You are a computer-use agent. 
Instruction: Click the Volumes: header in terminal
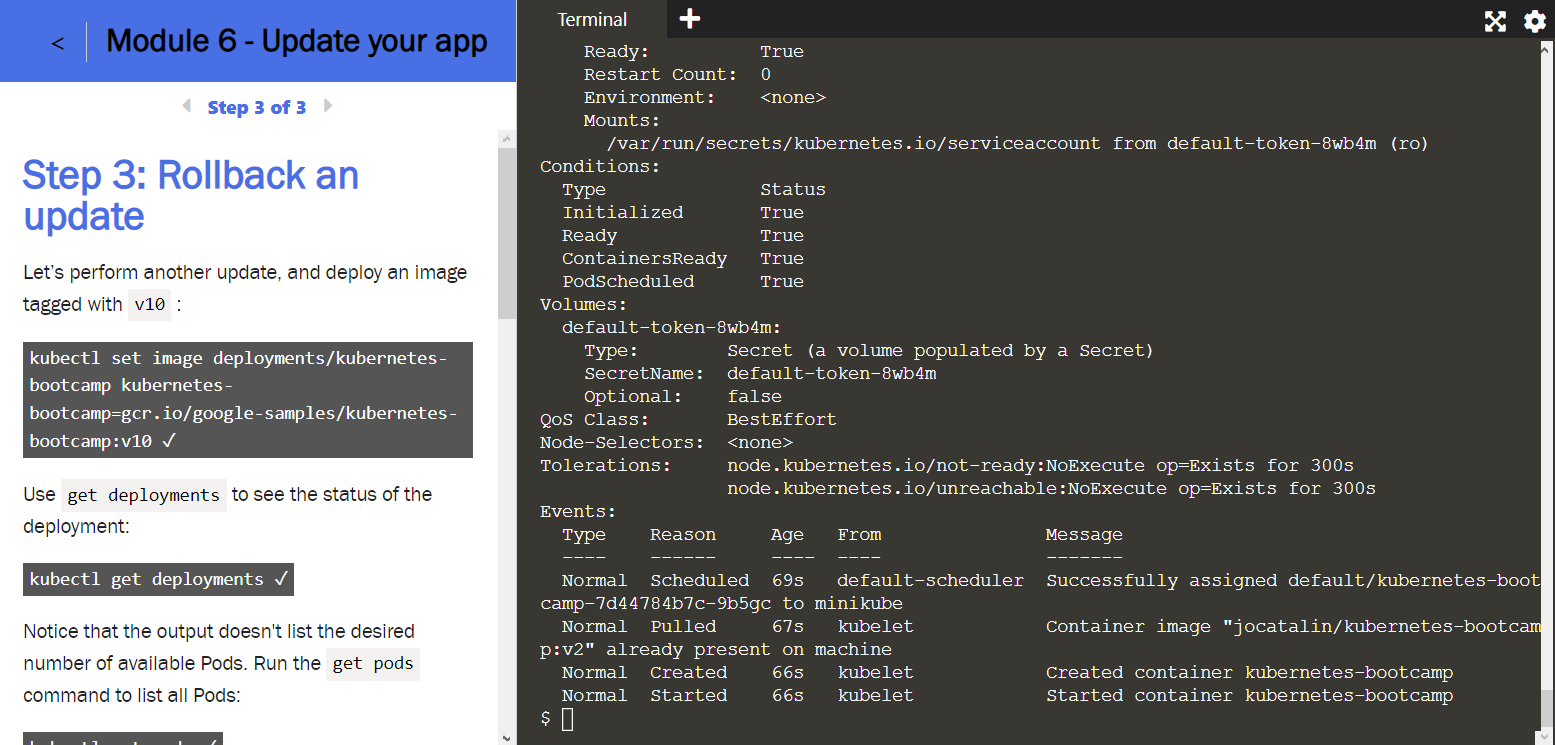click(x=584, y=305)
